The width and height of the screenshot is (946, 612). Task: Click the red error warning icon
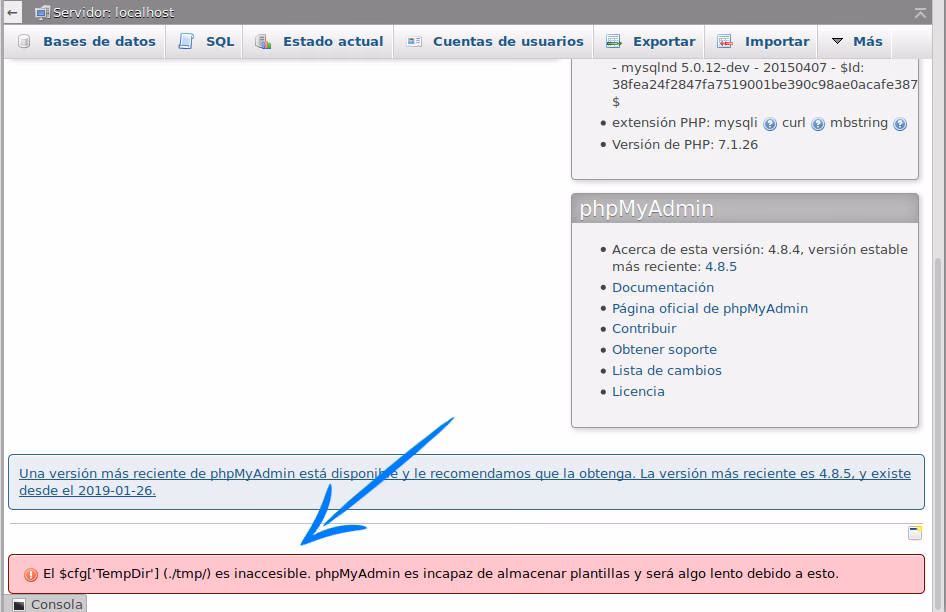[x=31, y=575]
